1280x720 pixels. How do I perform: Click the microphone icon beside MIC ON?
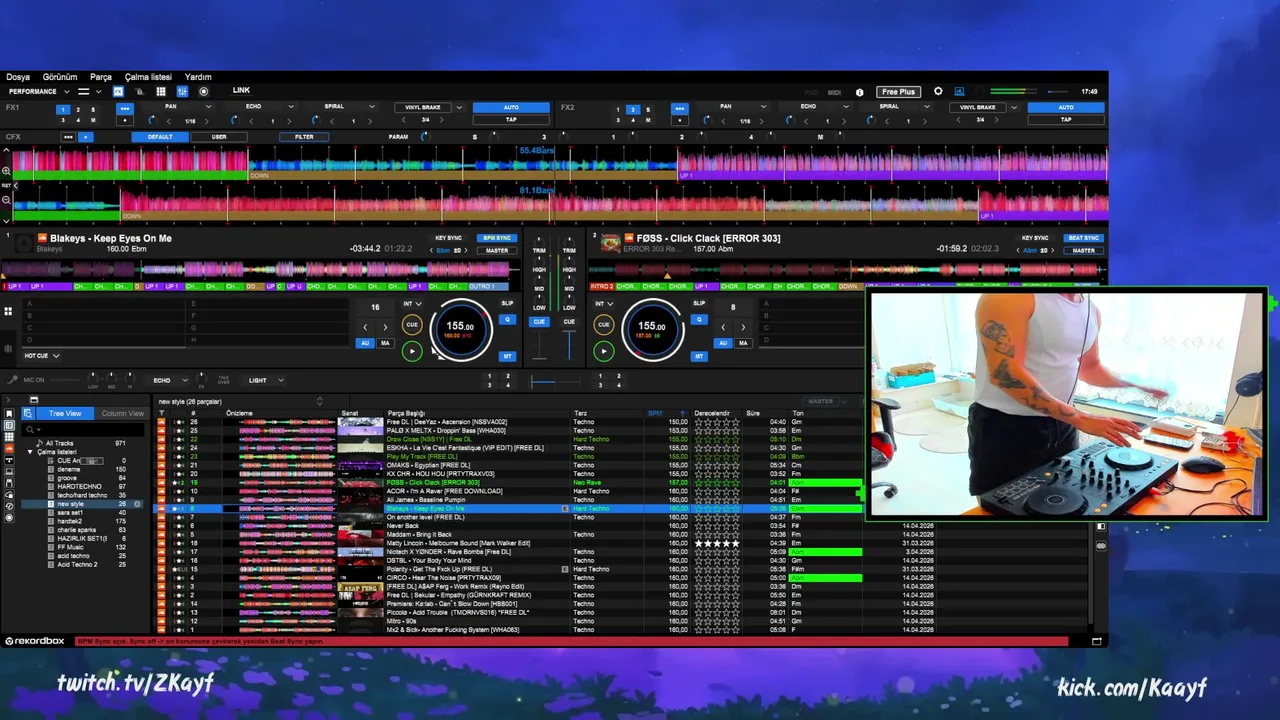12,380
